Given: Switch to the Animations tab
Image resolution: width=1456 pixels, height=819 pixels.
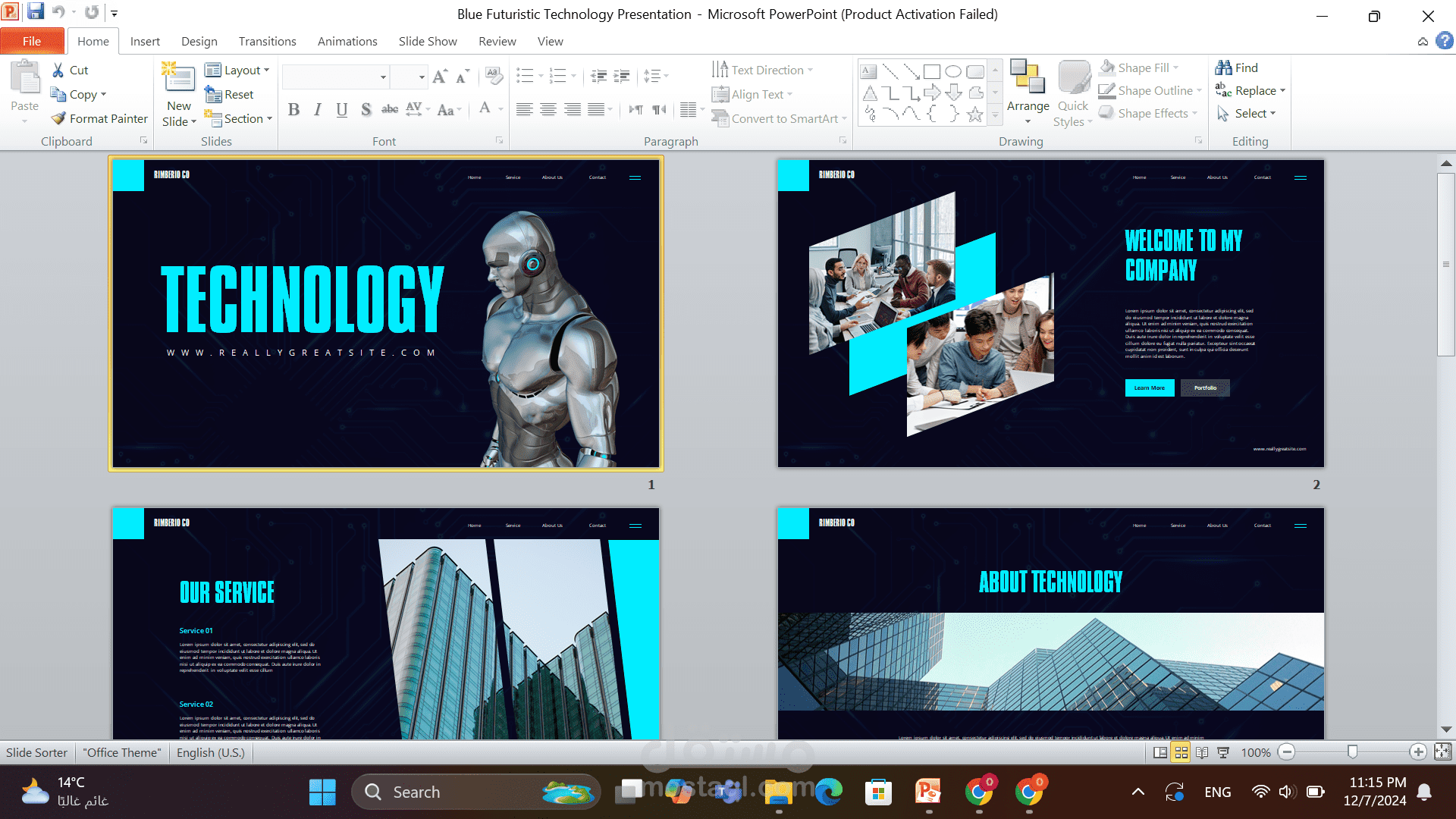Looking at the screenshot, I should pyautogui.click(x=347, y=41).
